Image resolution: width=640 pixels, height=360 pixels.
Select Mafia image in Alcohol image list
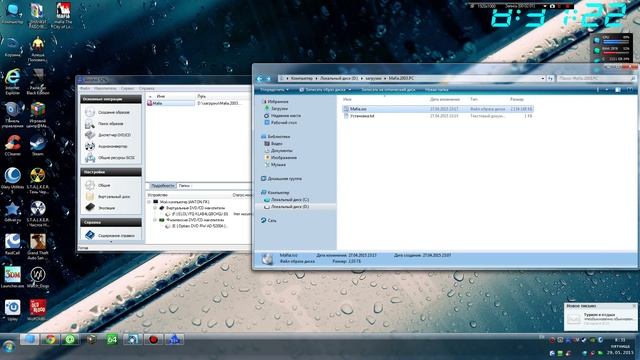pos(171,103)
